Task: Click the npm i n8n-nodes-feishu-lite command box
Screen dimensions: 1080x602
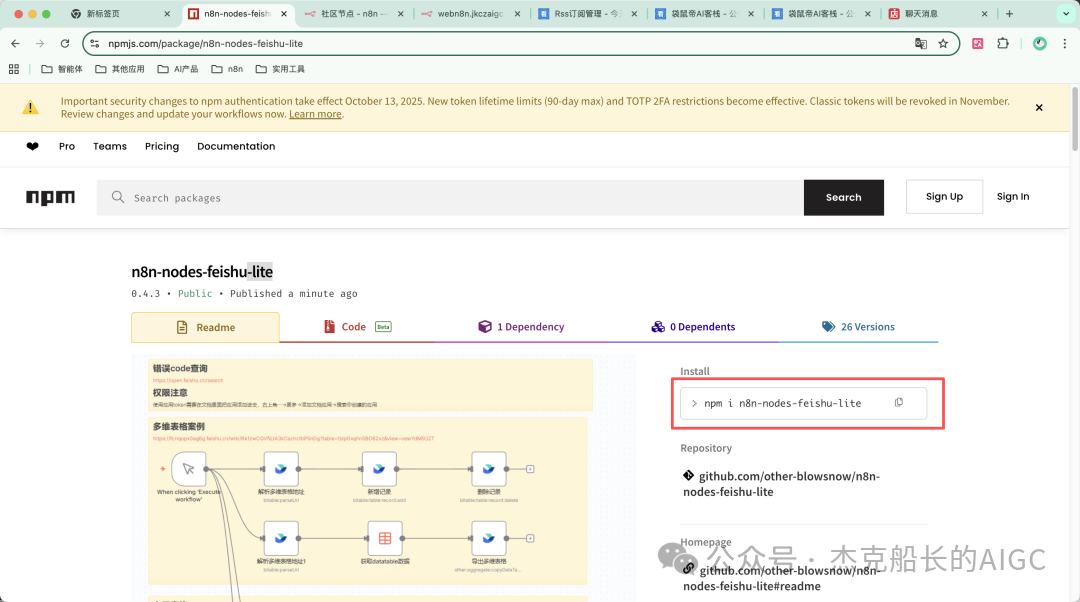Action: click(803, 403)
